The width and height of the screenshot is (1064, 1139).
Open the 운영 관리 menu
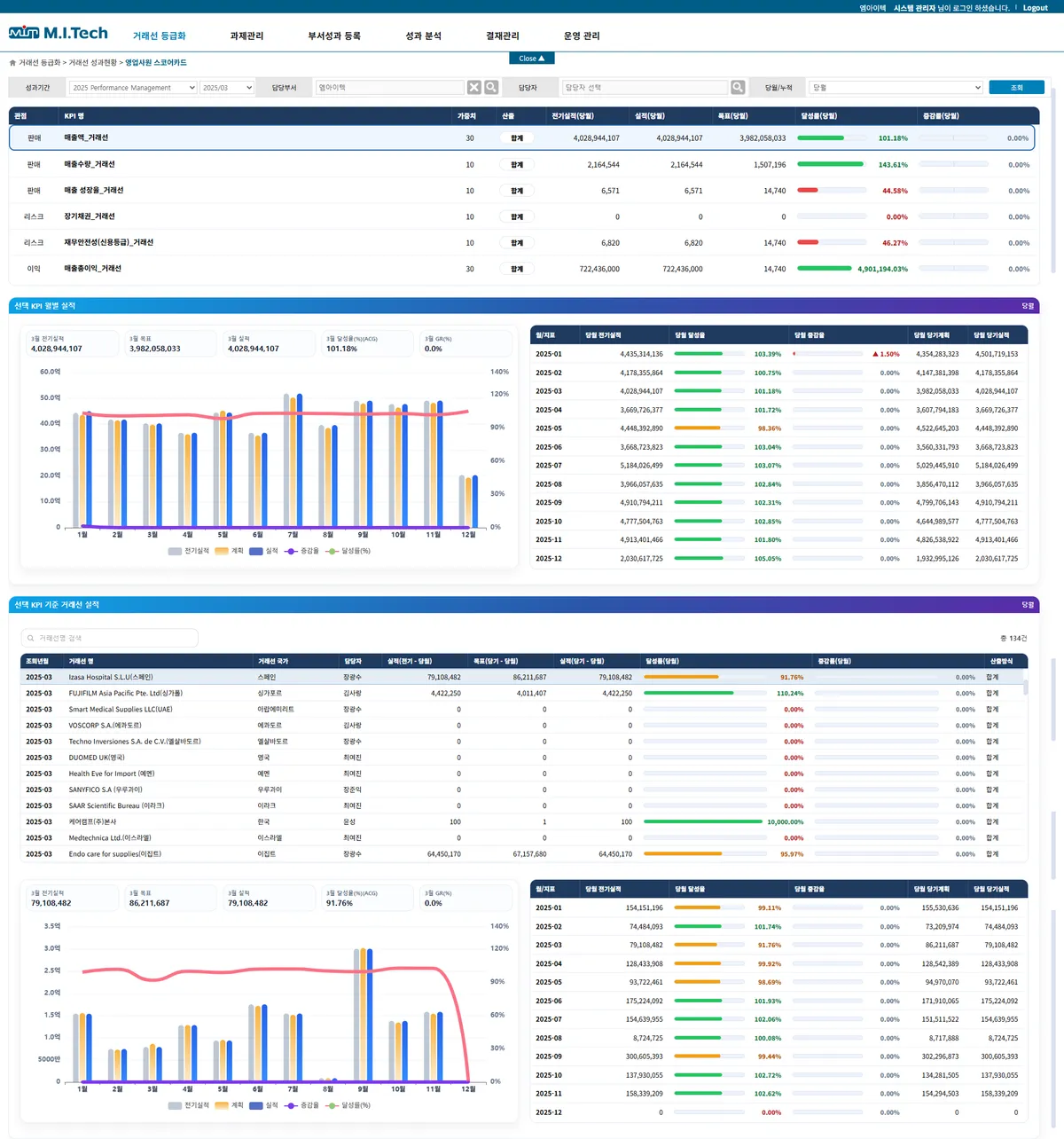[x=582, y=36]
